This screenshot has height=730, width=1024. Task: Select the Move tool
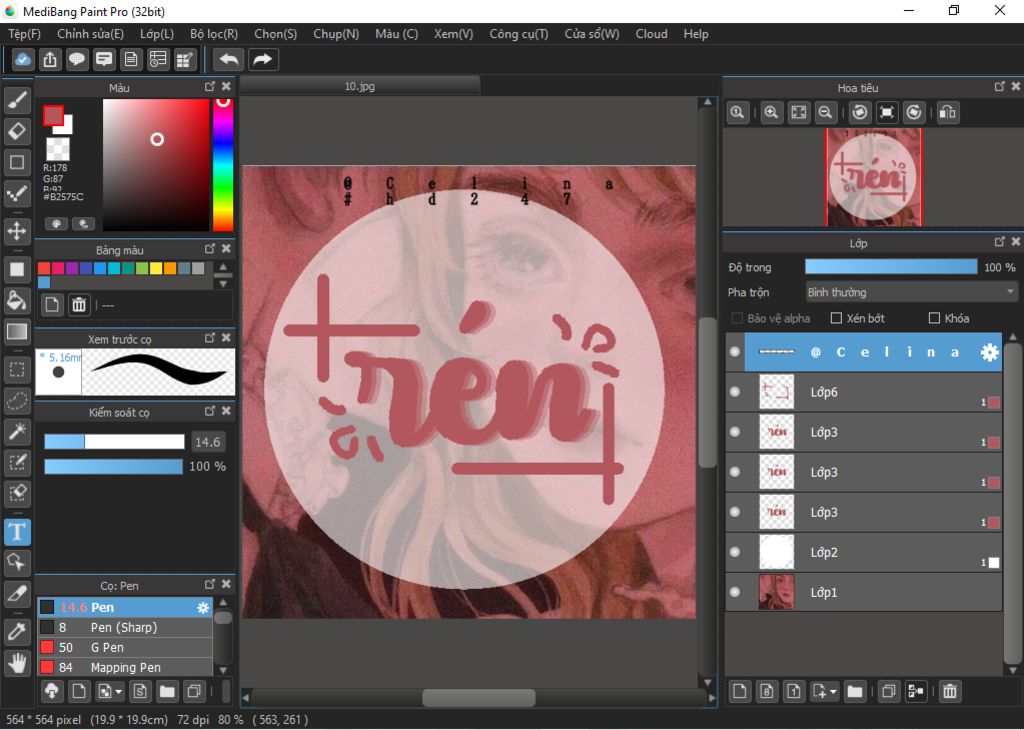point(17,231)
